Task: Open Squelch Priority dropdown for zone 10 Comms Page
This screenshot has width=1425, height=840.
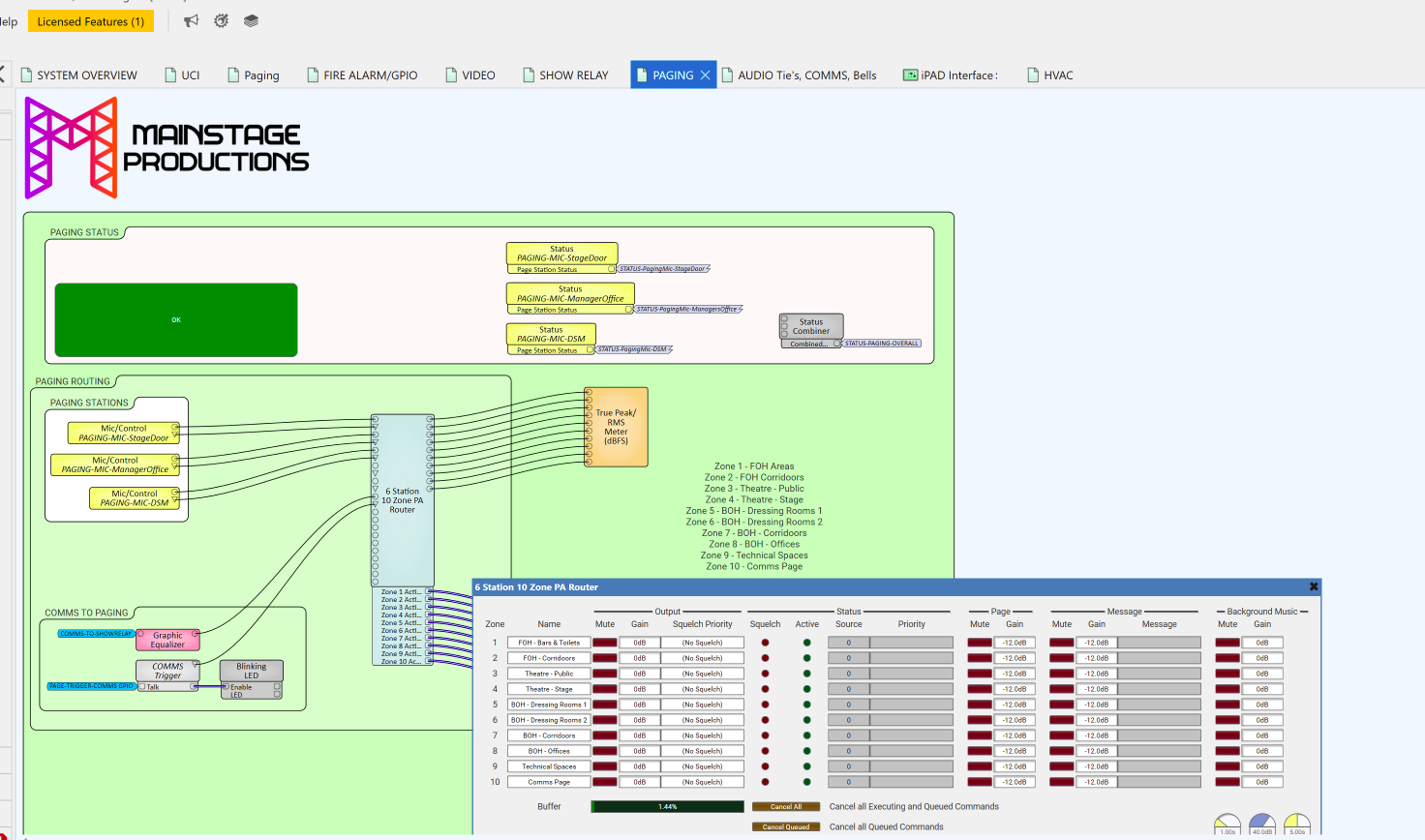Action: point(702,782)
